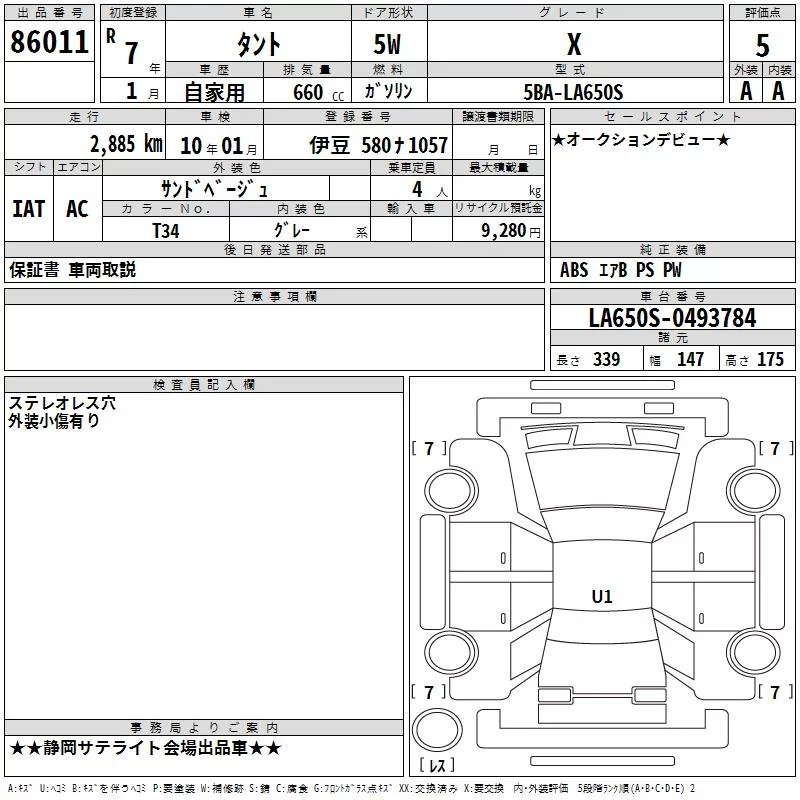Screen dimensions: 800x800
Task: Click the U1 dent mark on car diagram
Action: pyautogui.click(x=602, y=597)
